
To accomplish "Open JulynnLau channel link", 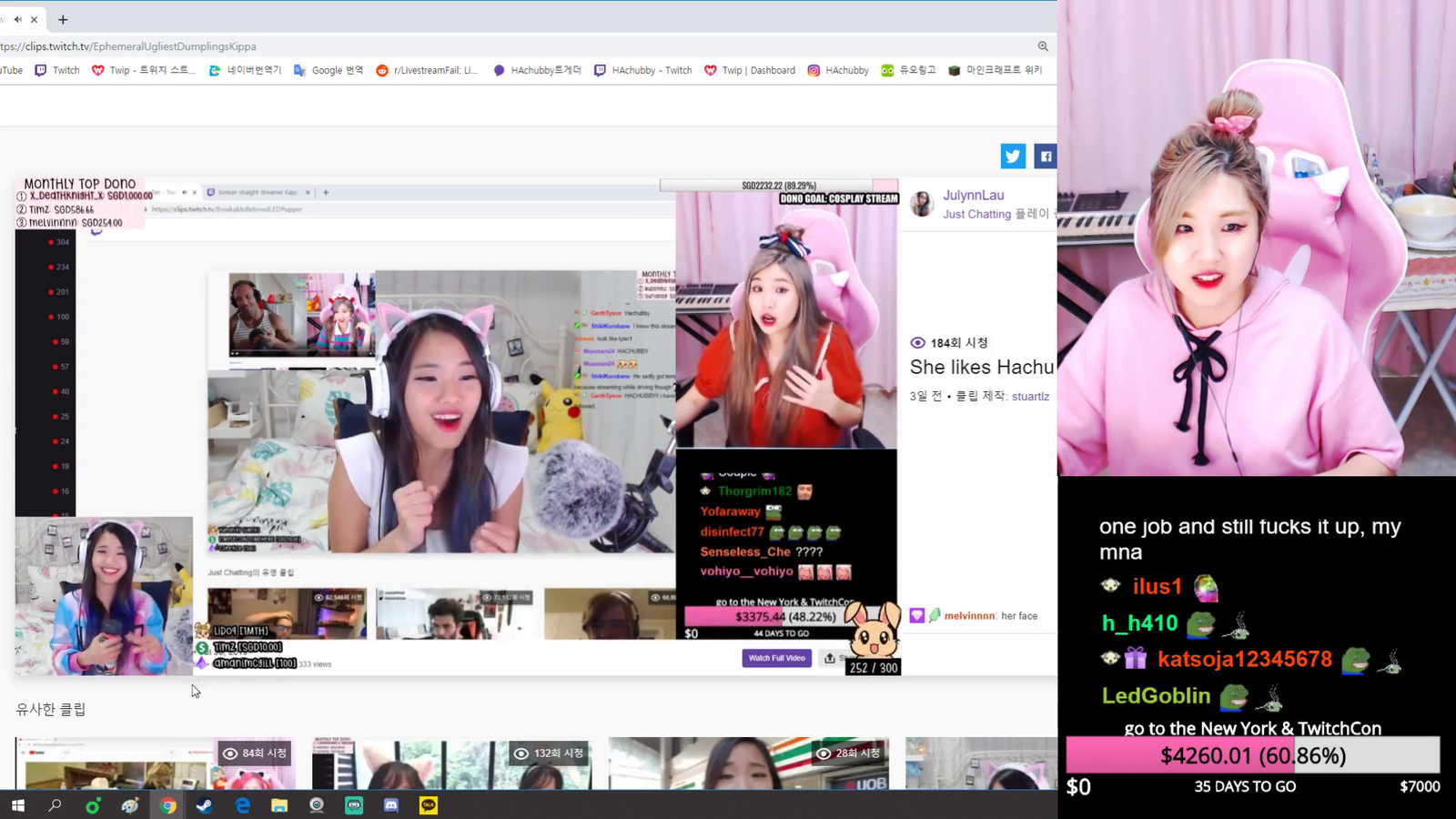I will click(x=974, y=195).
